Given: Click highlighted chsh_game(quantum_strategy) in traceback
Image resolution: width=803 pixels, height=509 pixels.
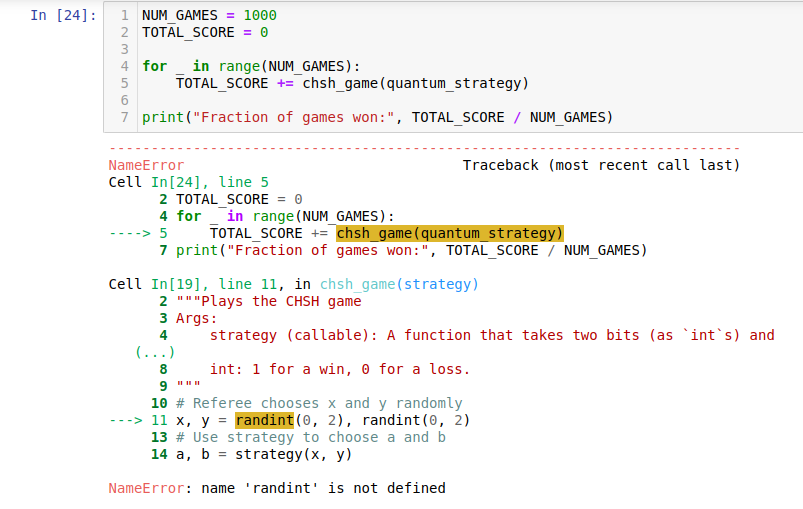Looking at the screenshot, I should [x=450, y=233].
